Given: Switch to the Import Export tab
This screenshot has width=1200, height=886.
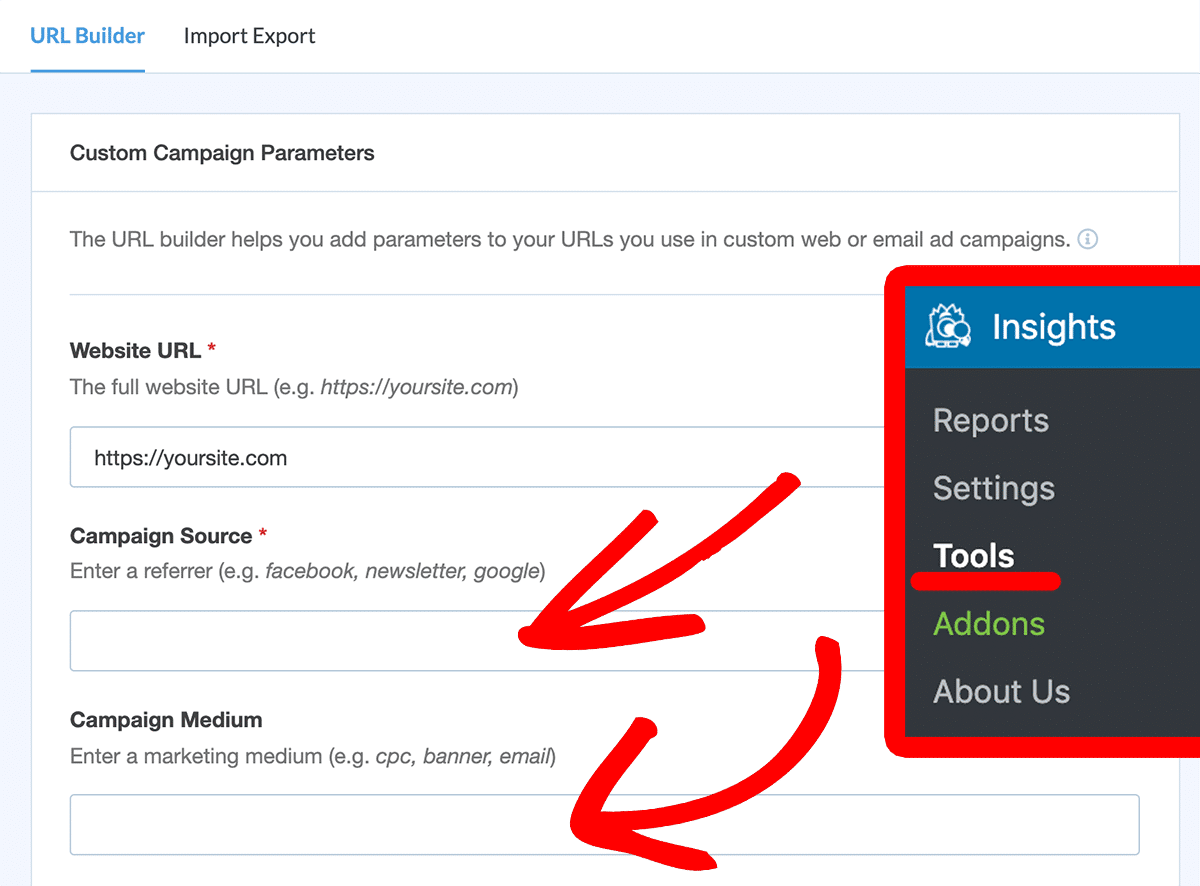Looking at the screenshot, I should coord(249,36).
